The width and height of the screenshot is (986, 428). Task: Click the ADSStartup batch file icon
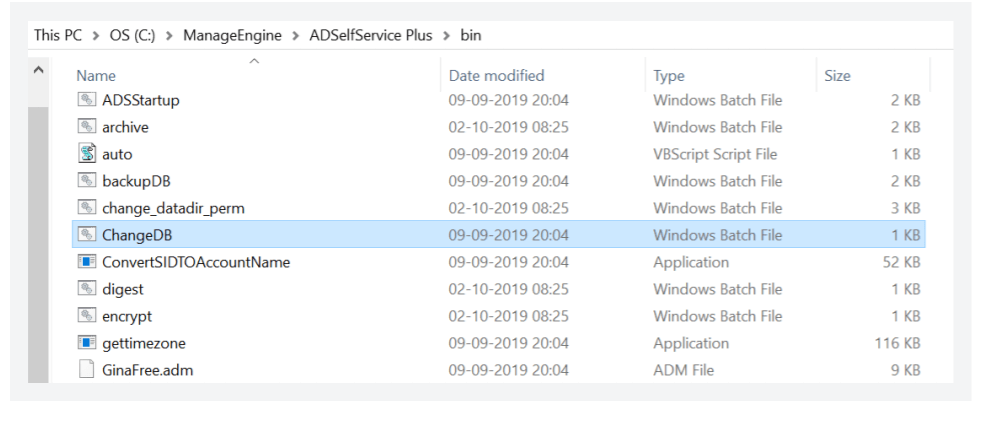coord(87,100)
